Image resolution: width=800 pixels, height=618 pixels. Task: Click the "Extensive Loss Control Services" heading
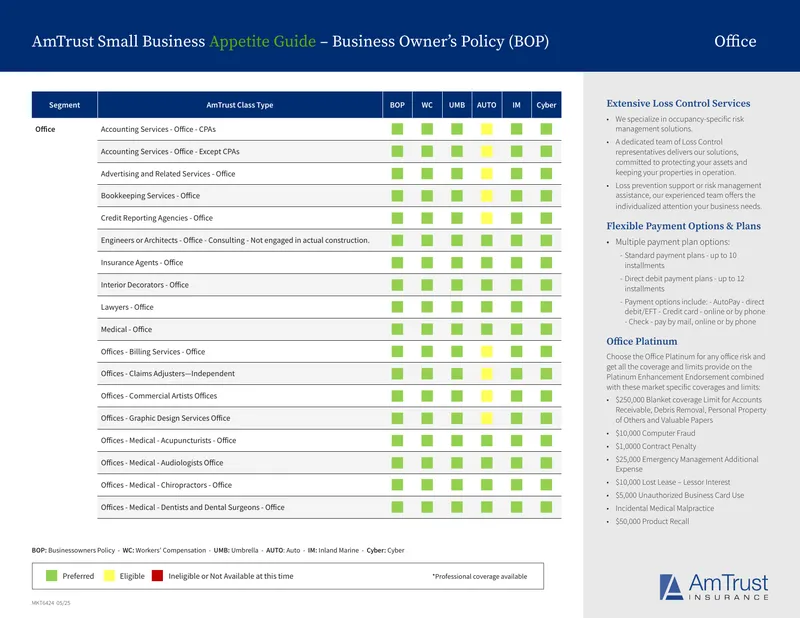[x=678, y=103]
